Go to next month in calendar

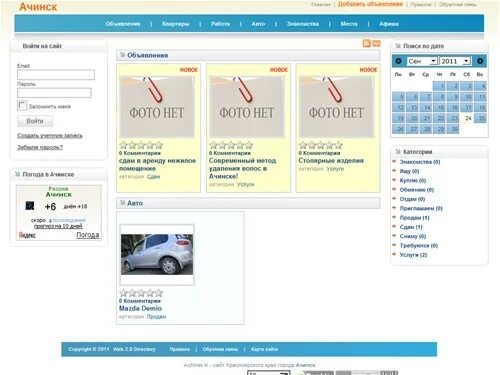pos(480,61)
